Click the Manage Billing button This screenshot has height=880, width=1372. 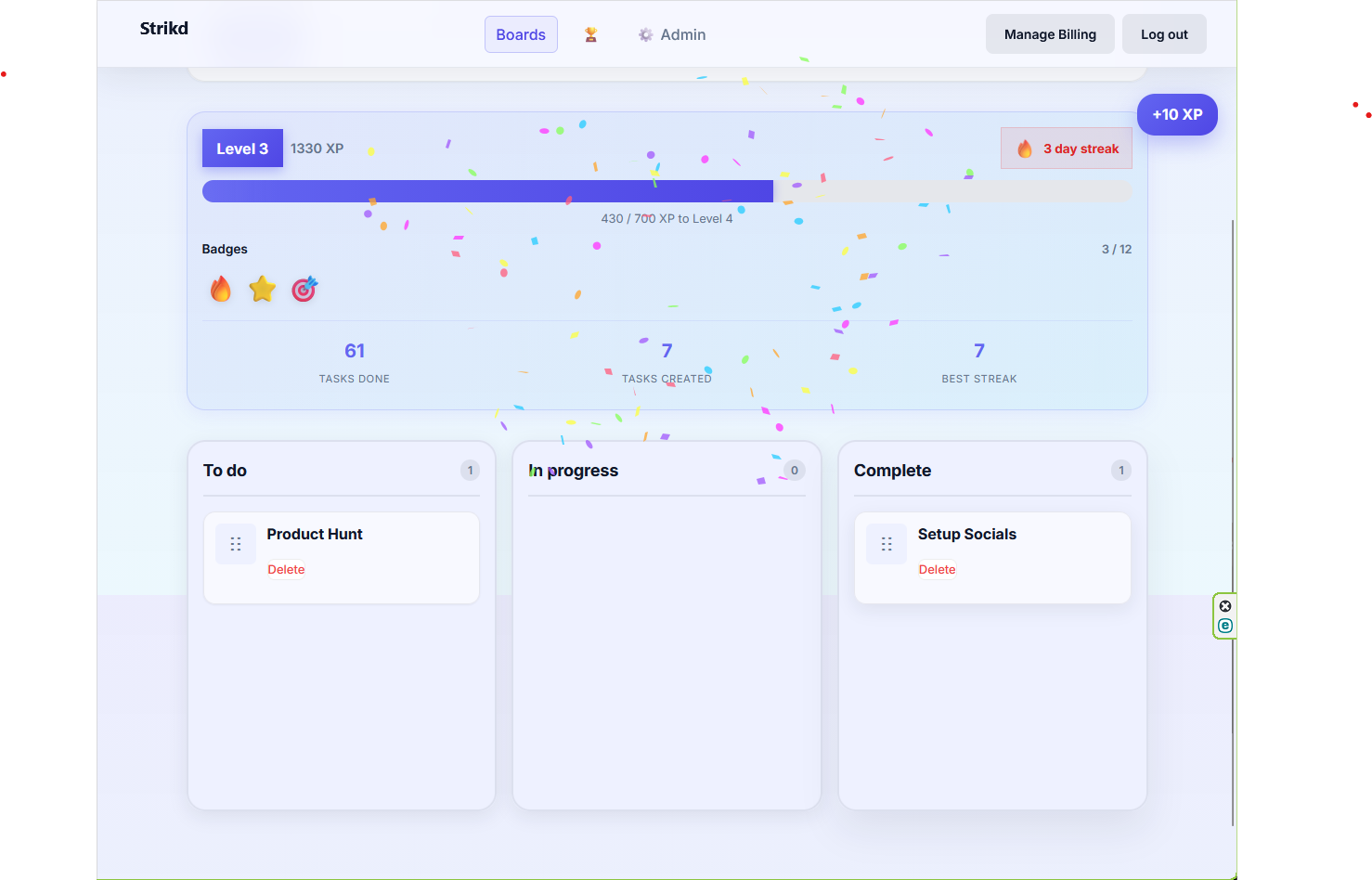point(1050,33)
